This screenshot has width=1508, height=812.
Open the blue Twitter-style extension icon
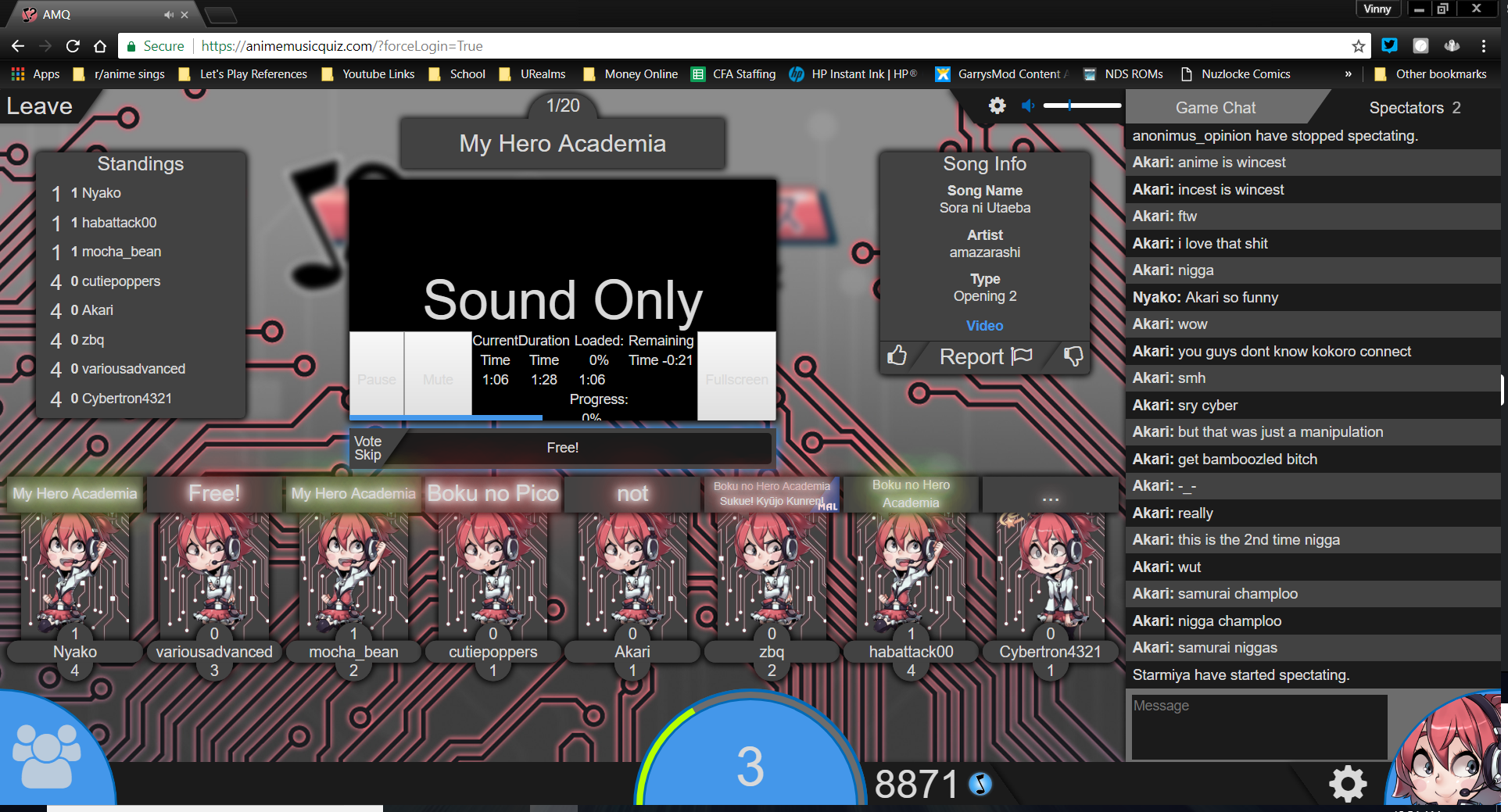click(x=1389, y=45)
